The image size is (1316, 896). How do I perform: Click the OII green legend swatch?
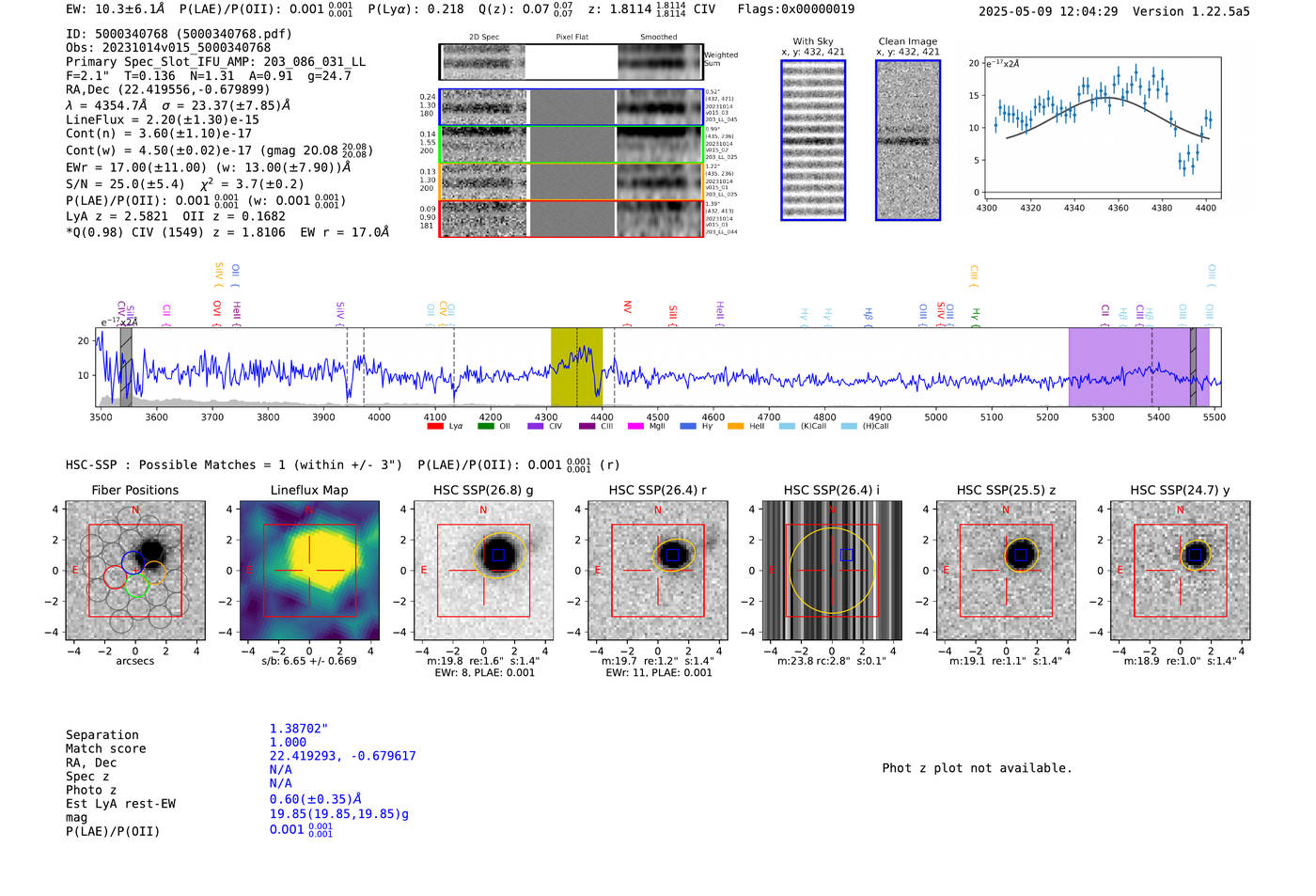pos(485,426)
